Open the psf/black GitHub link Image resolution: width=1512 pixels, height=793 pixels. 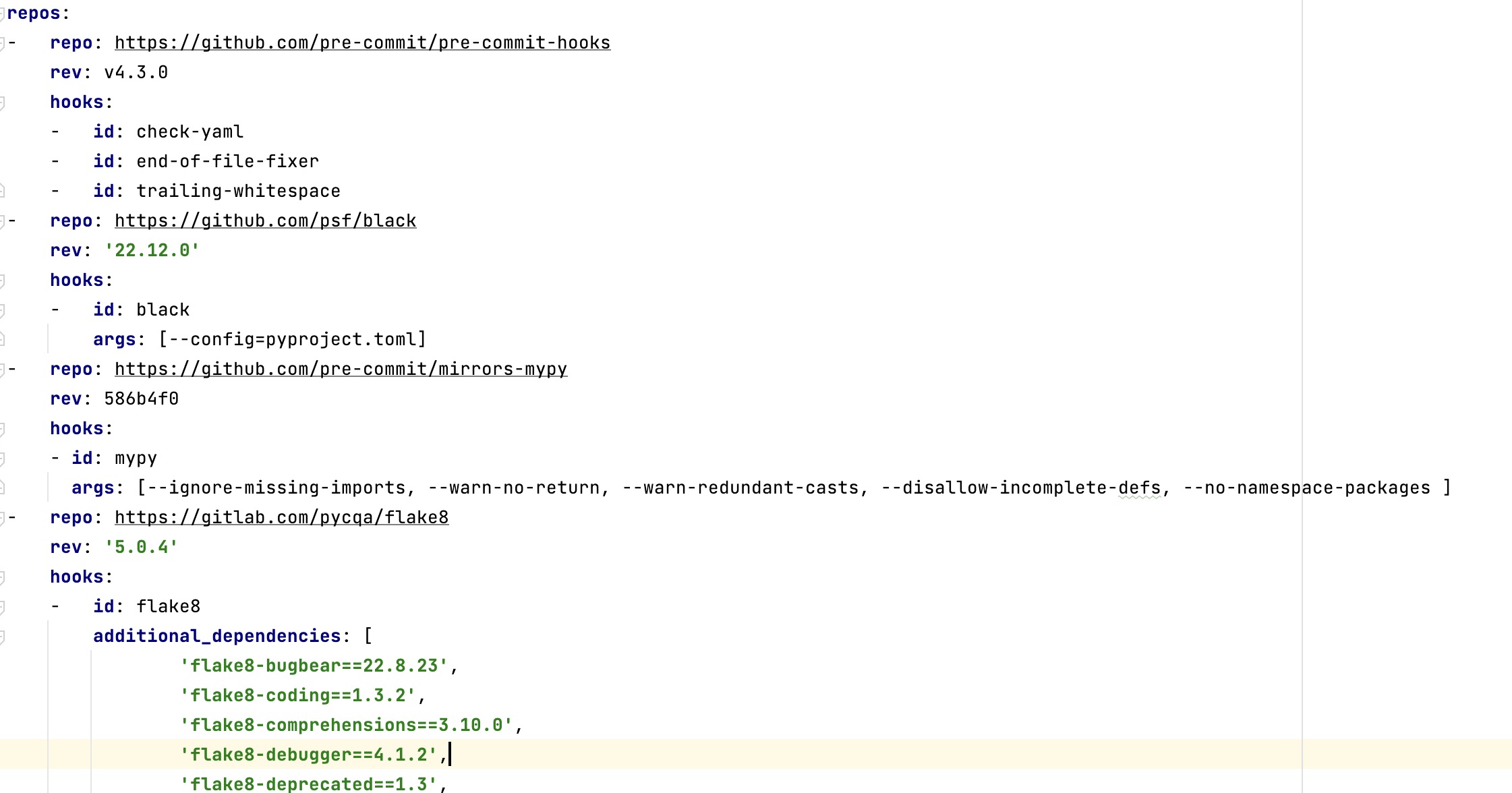[265, 221]
